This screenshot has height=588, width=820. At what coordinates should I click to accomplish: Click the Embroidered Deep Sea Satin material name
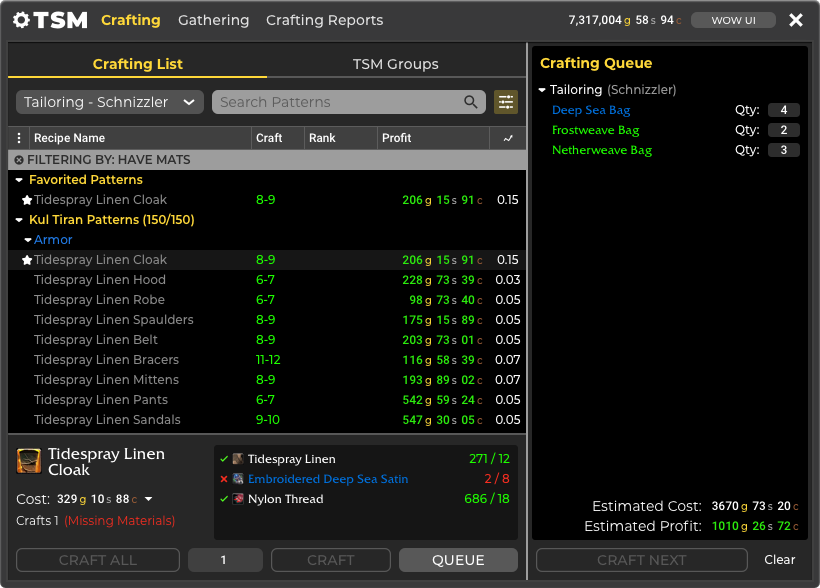[x=328, y=479]
